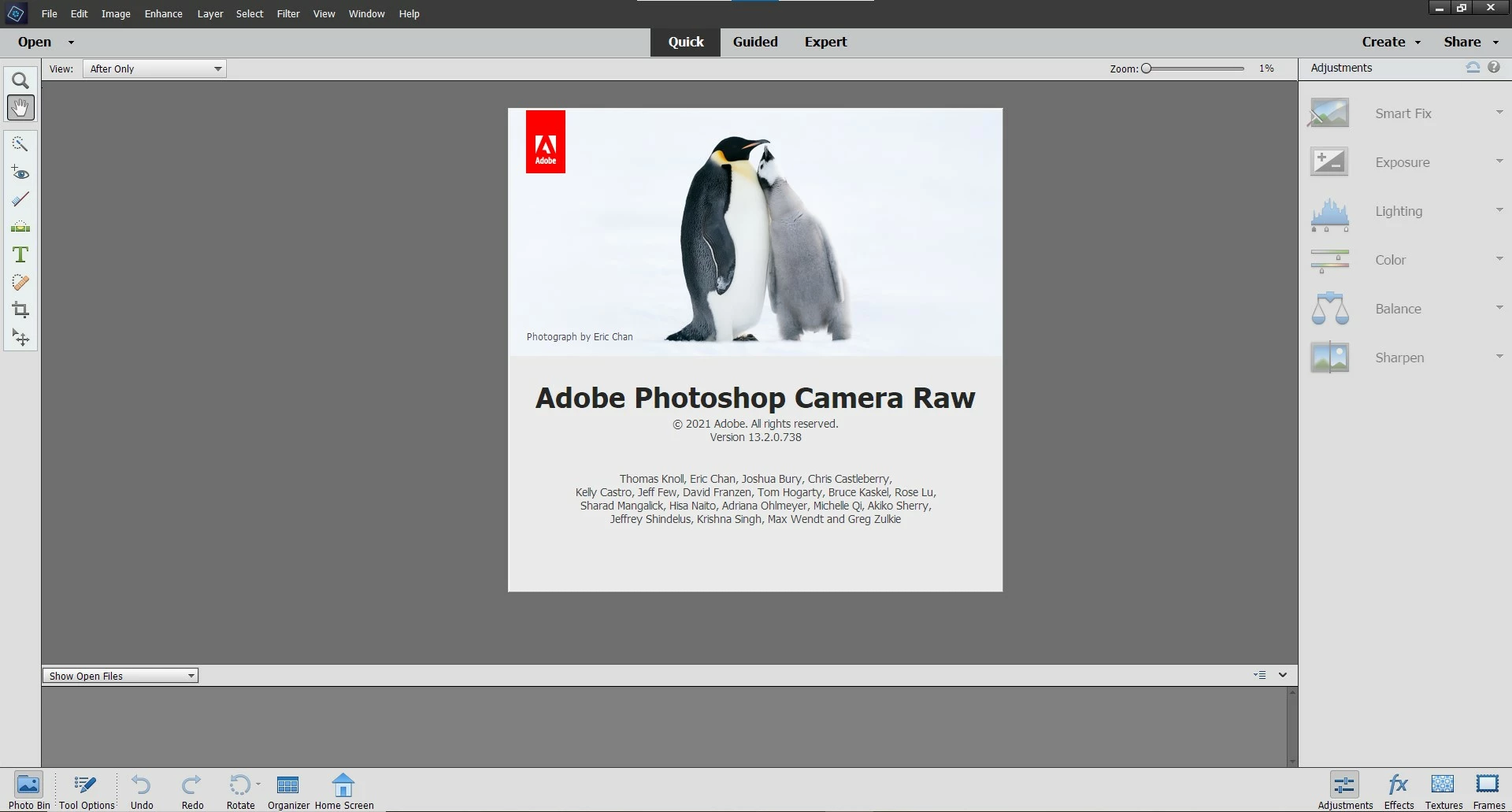Select the Type tool

tap(20, 255)
